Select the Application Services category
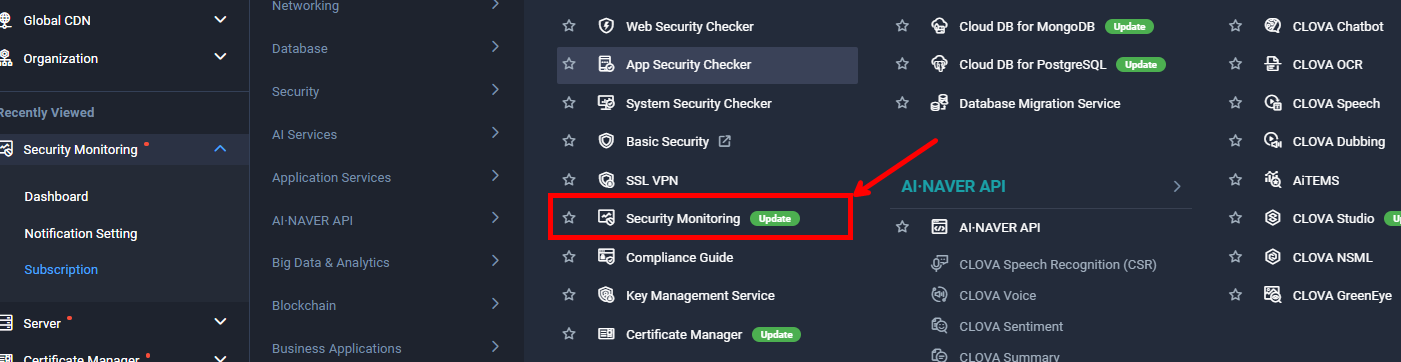This screenshot has width=1401, height=362. [331, 178]
